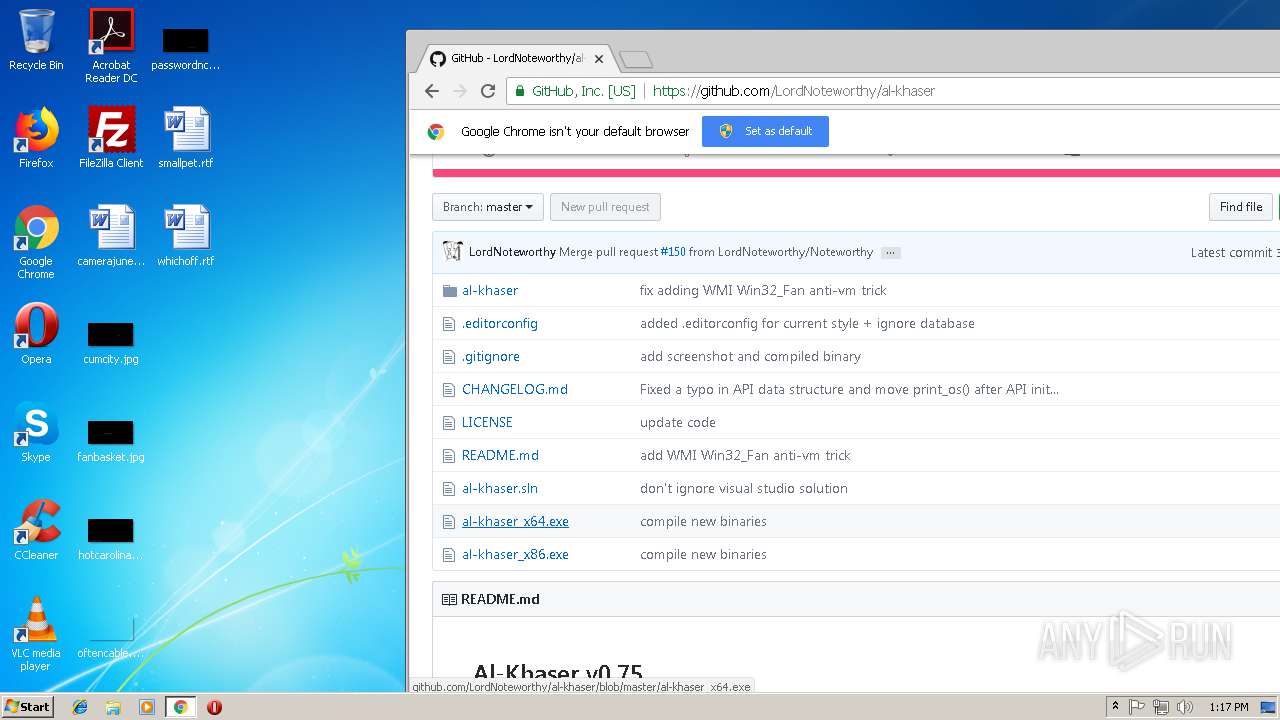Image resolution: width=1280 pixels, height=720 pixels.
Task: Open LICENSE file
Action: pos(487,422)
